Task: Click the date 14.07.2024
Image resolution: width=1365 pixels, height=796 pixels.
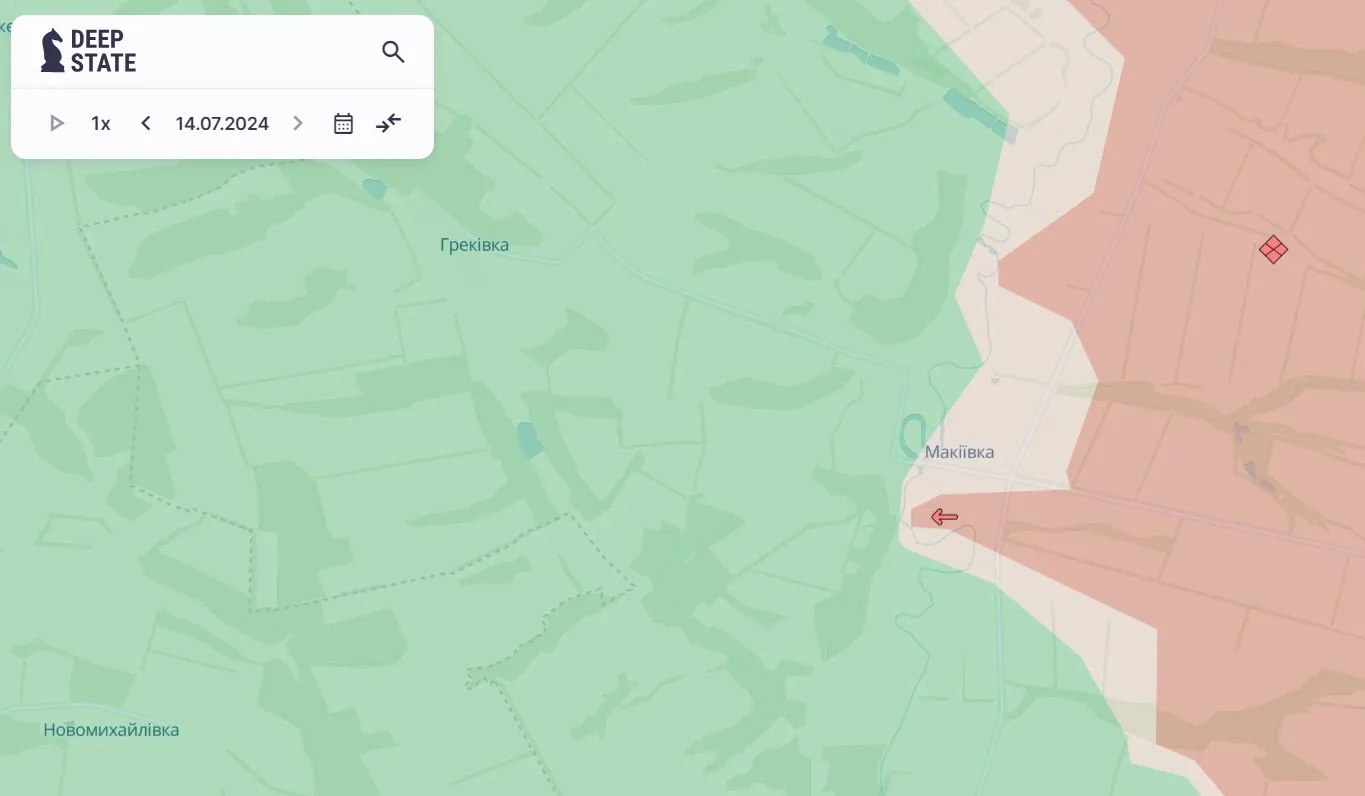Action: 222,123
